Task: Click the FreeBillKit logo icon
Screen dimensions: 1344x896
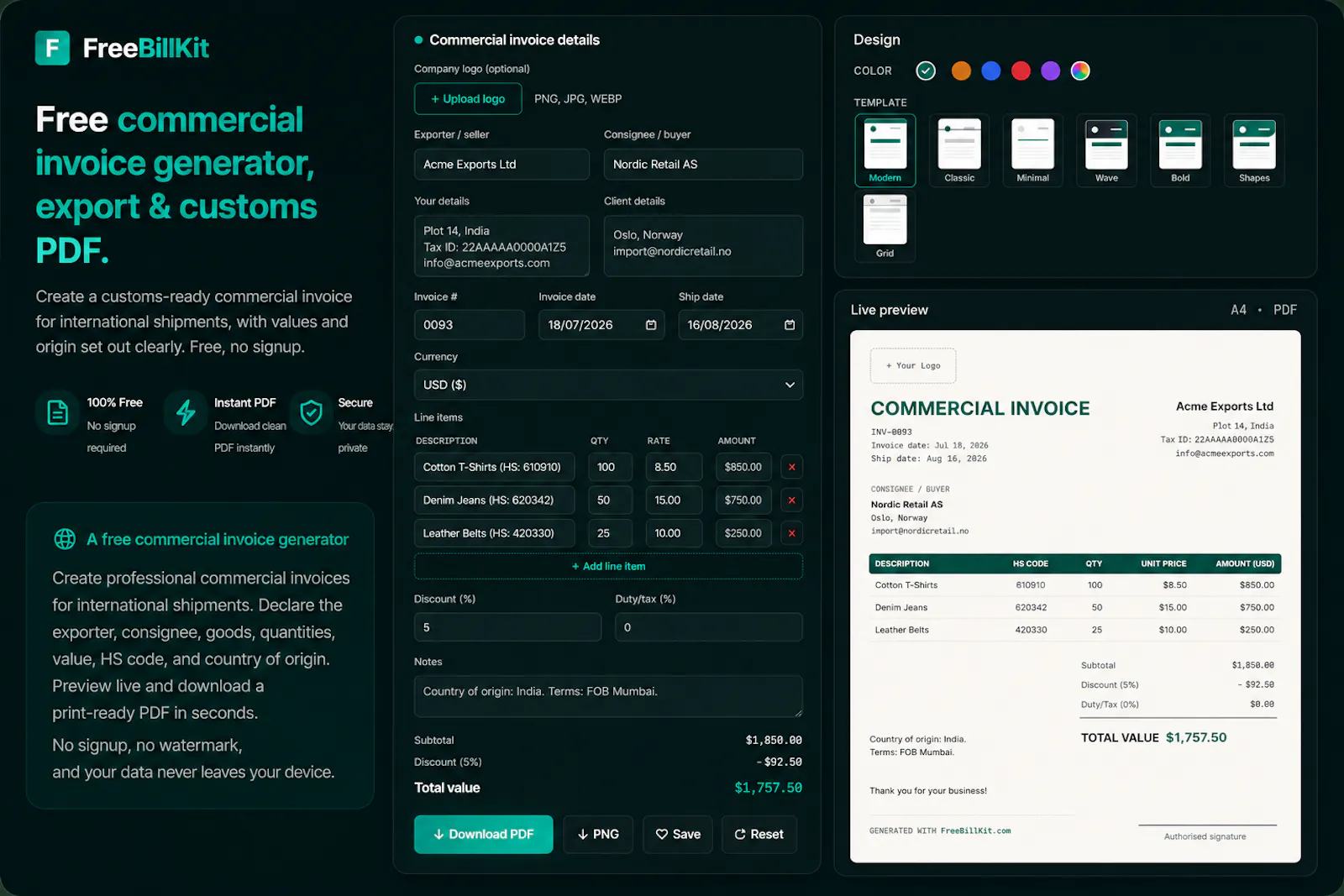Action: tap(52, 48)
